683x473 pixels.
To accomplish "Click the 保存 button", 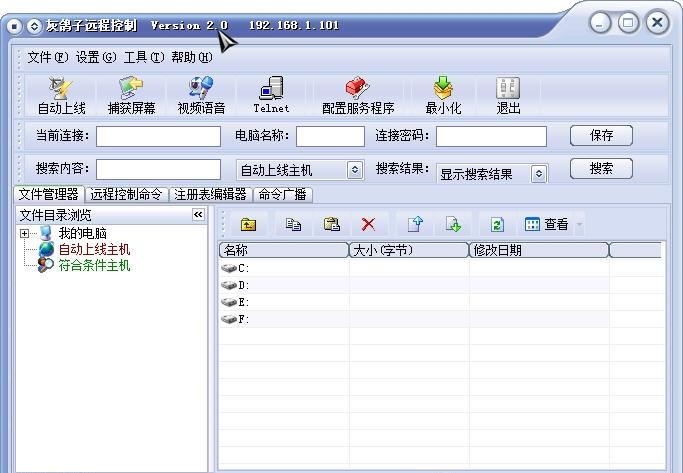I will click(x=601, y=135).
